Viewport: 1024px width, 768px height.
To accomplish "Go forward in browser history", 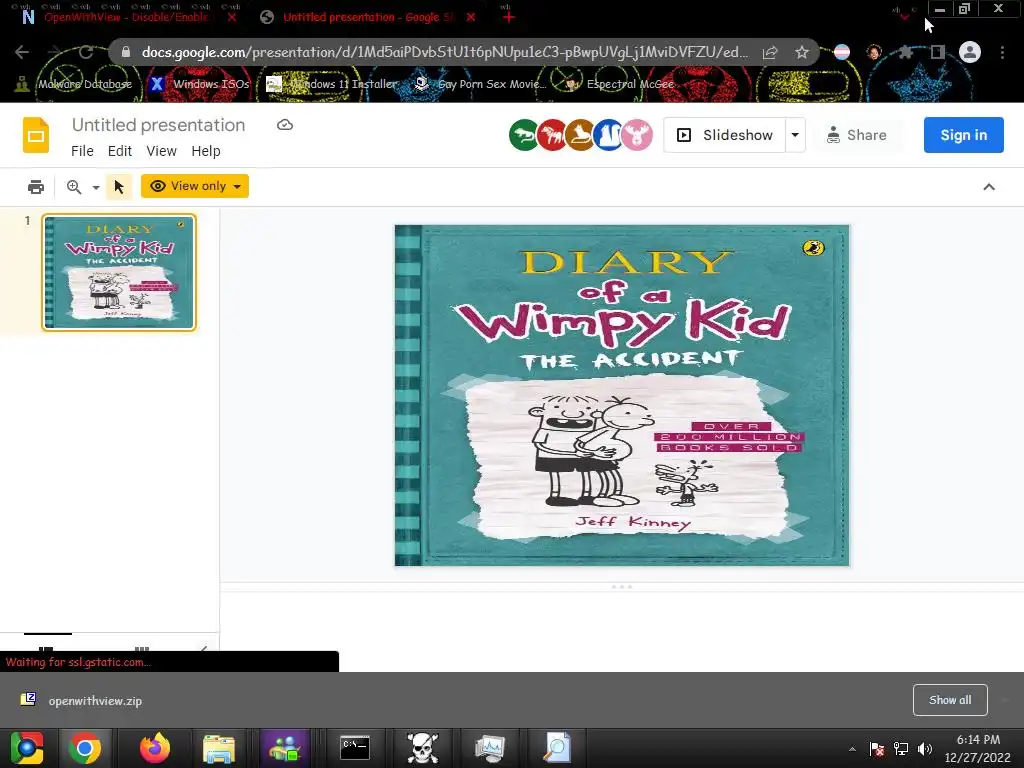I will point(54,52).
